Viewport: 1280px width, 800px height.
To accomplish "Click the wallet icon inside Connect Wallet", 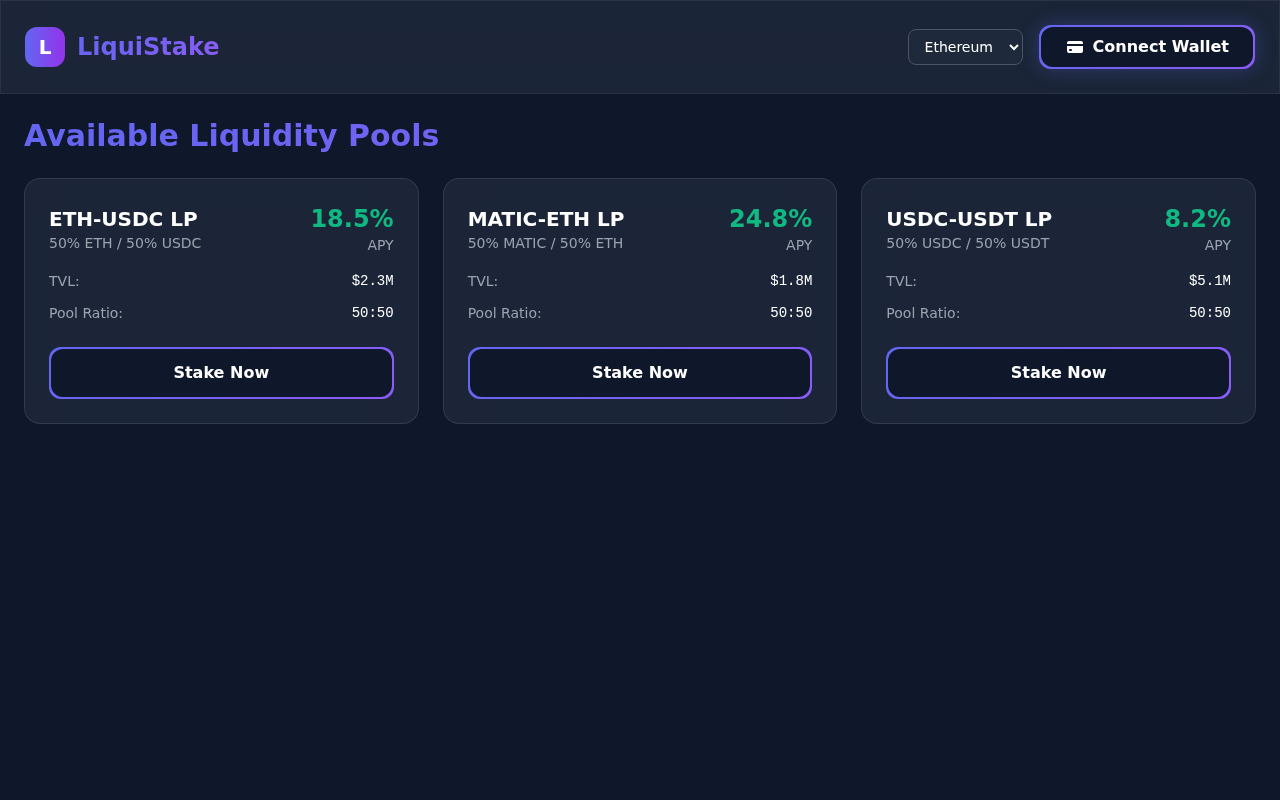I will [x=1074, y=46].
